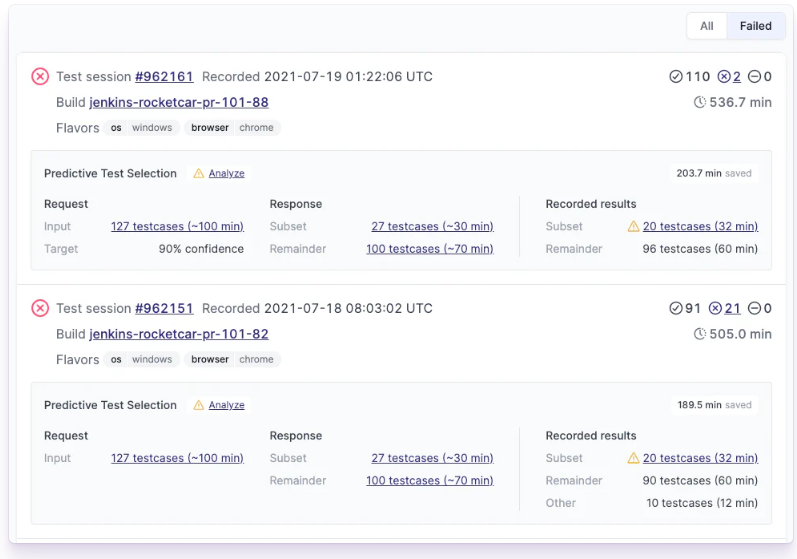The height and width of the screenshot is (559, 797).
Task: Click the chrome browser flavor tag, second session
Action: click(x=256, y=360)
